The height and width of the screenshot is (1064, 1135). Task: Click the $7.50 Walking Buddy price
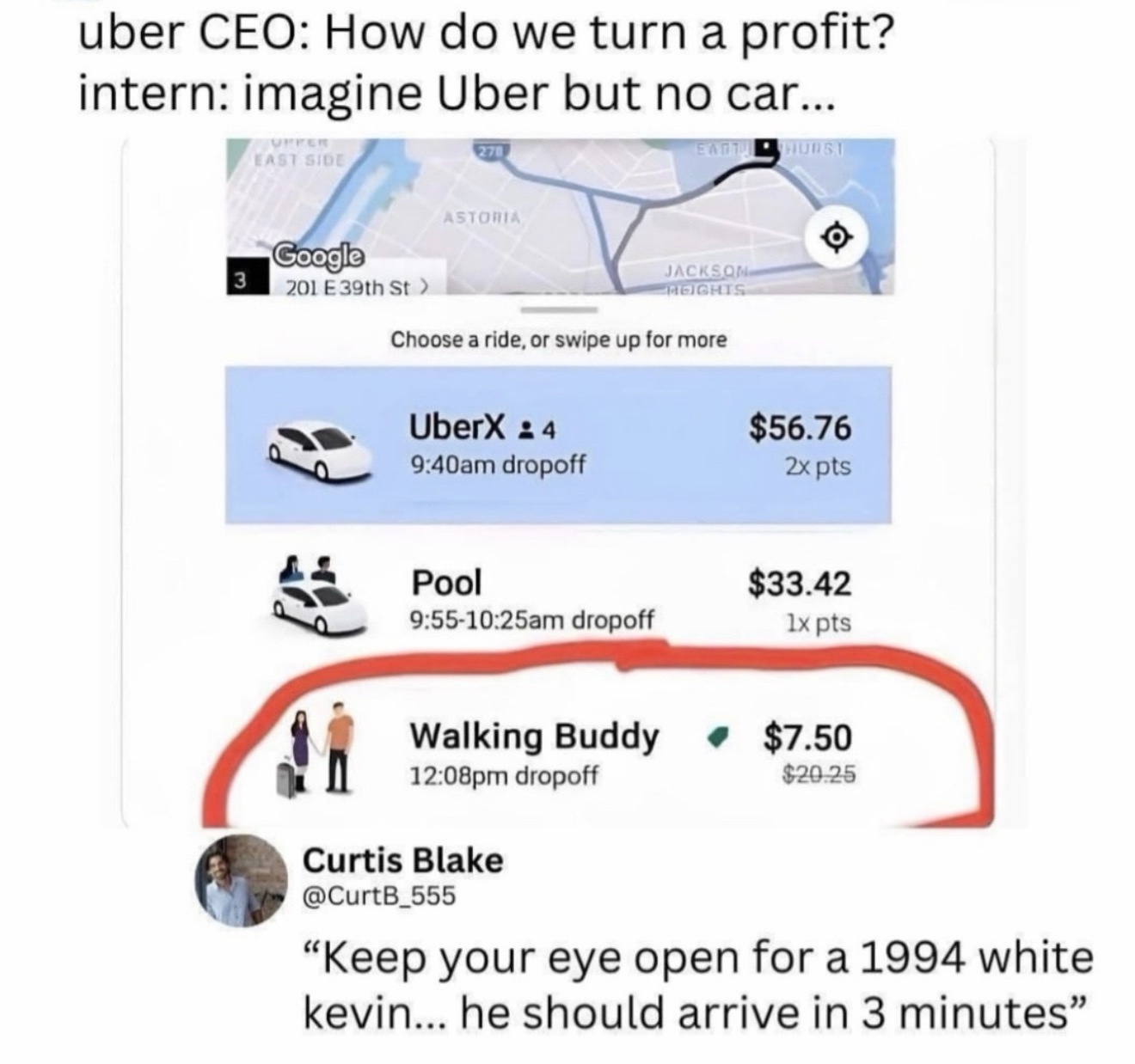808,737
